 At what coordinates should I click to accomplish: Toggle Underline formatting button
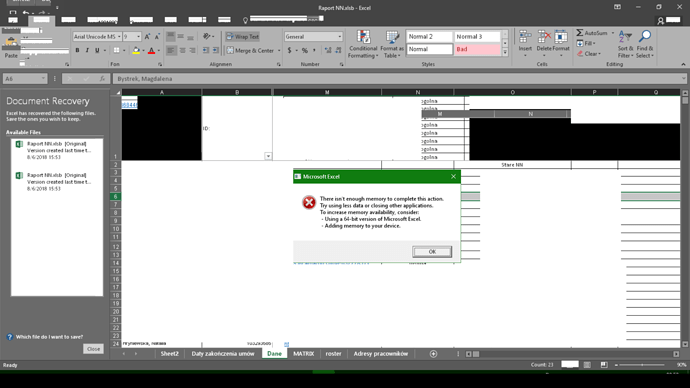tap(97, 50)
